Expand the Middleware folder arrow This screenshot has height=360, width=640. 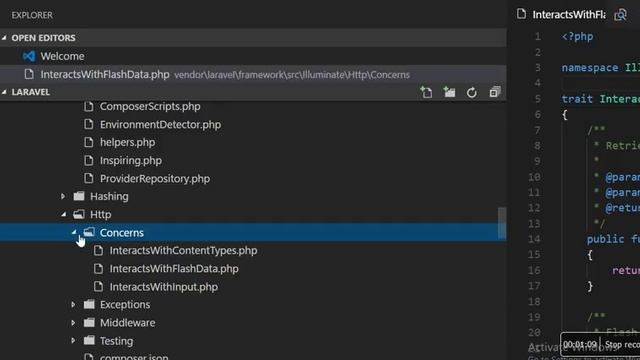73,322
